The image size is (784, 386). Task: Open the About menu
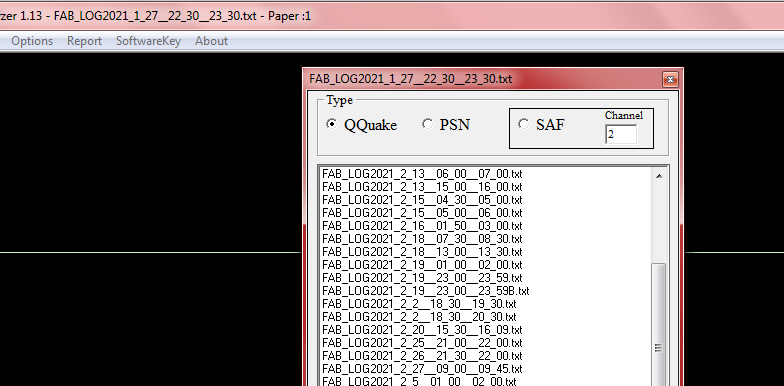pyautogui.click(x=212, y=41)
